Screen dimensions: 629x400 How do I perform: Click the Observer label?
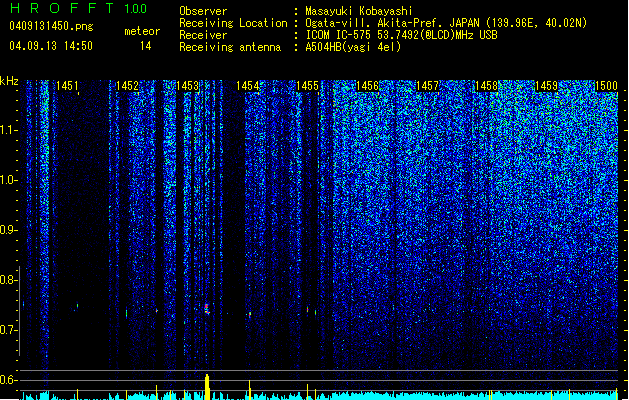coord(203,11)
